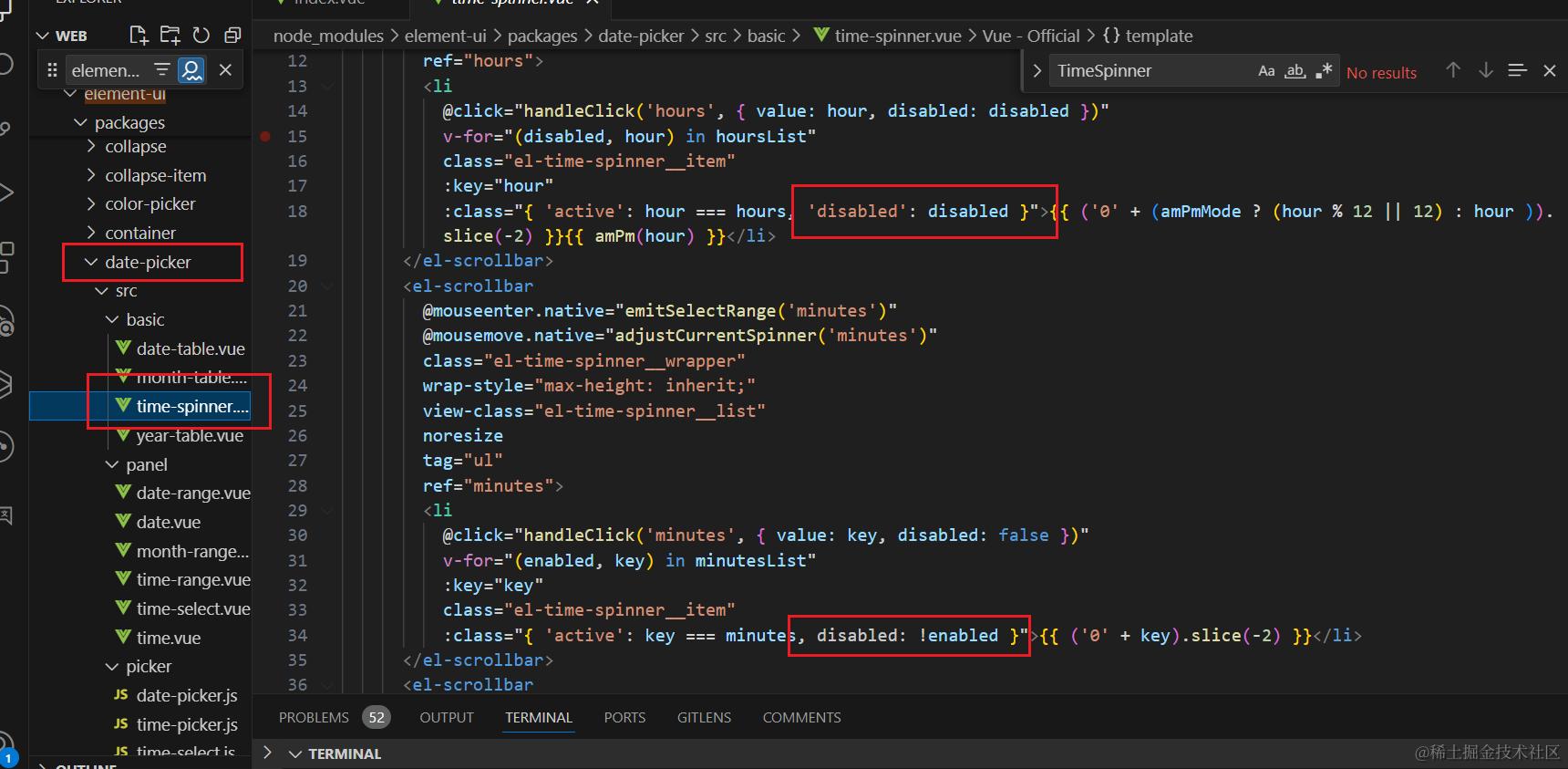Fold the el-scrollbar block at line 20
Viewport: 1568px width, 769px height.
(x=328, y=286)
